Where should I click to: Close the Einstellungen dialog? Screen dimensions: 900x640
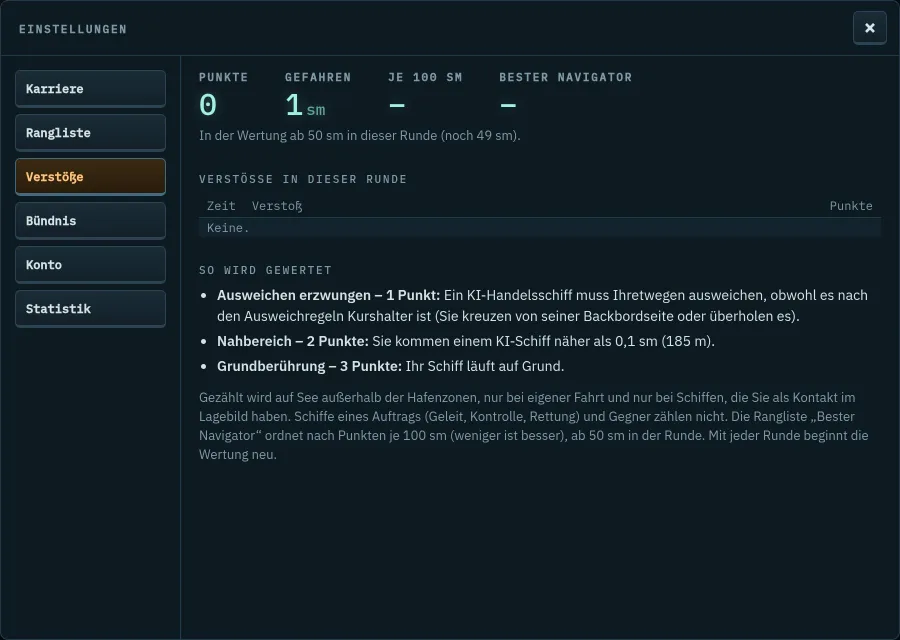coord(870,28)
